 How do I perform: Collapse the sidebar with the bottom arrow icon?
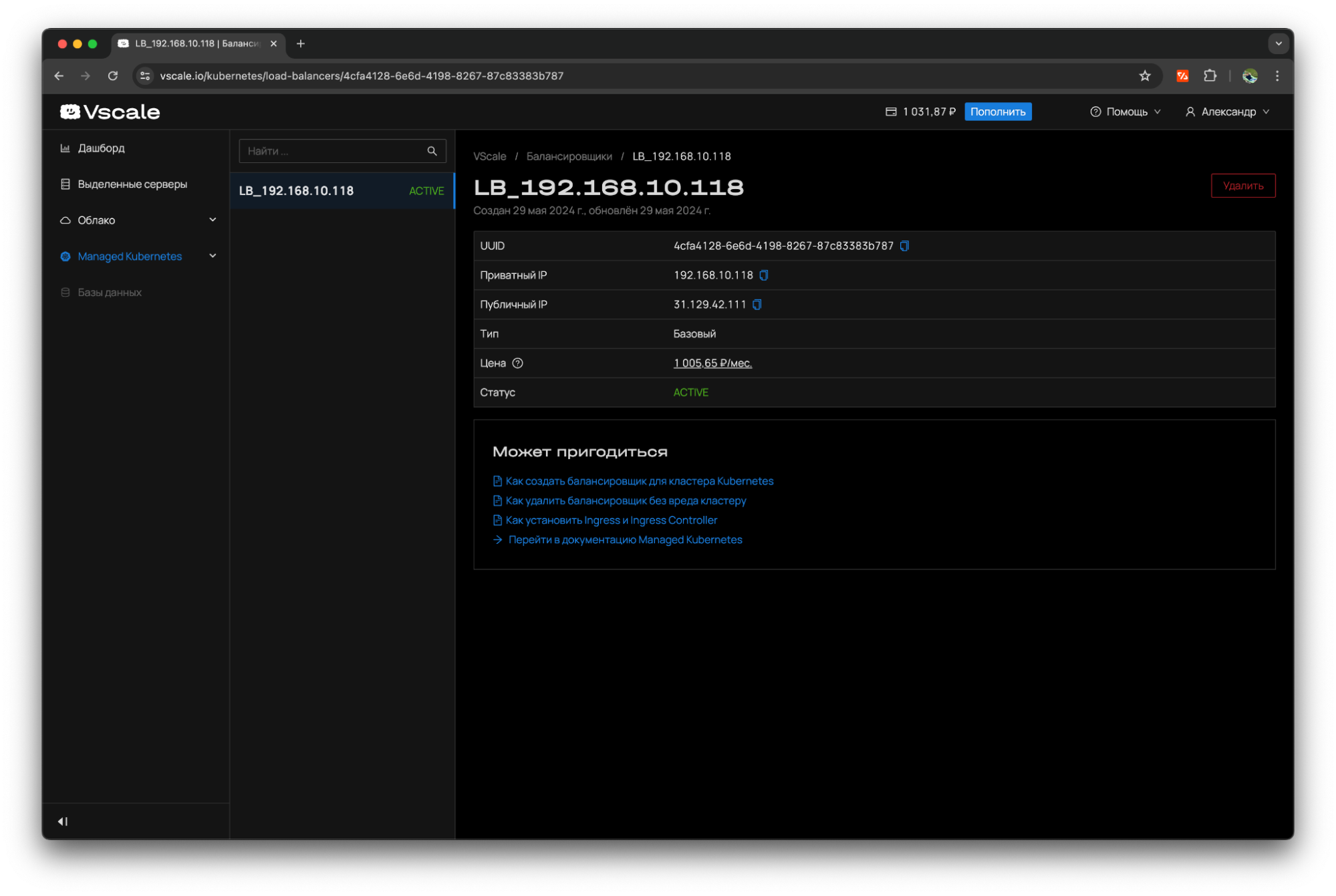[63, 821]
